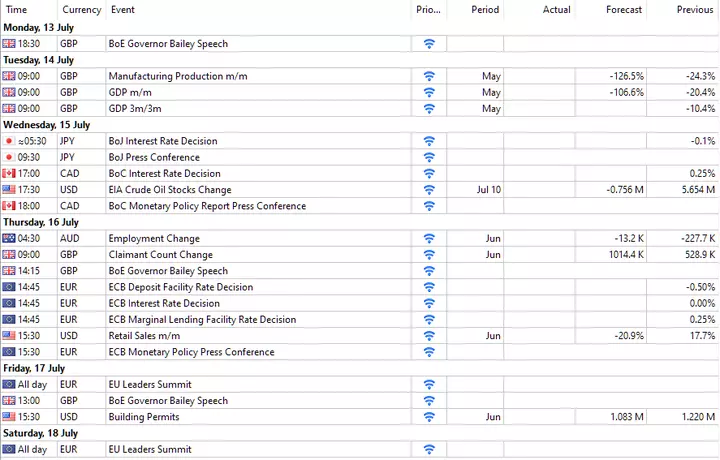Click the -126.5% forecast value
Screen dimensions: 720x460
tap(627, 76)
